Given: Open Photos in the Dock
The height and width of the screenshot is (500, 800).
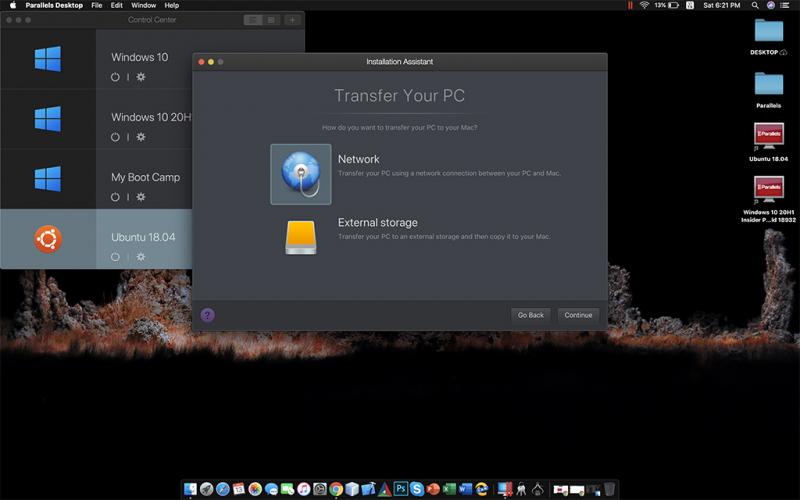Looking at the screenshot, I should click(x=255, y=489).
